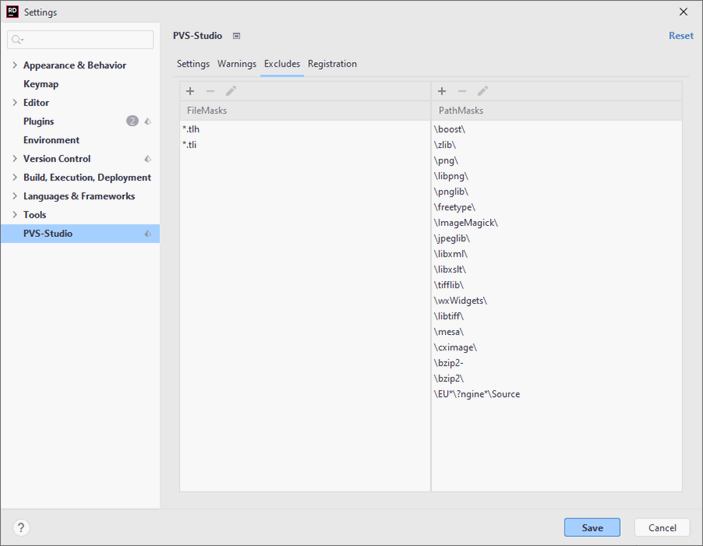
Task: Expand the Editor settings group
Action: (x=14, y=103)
